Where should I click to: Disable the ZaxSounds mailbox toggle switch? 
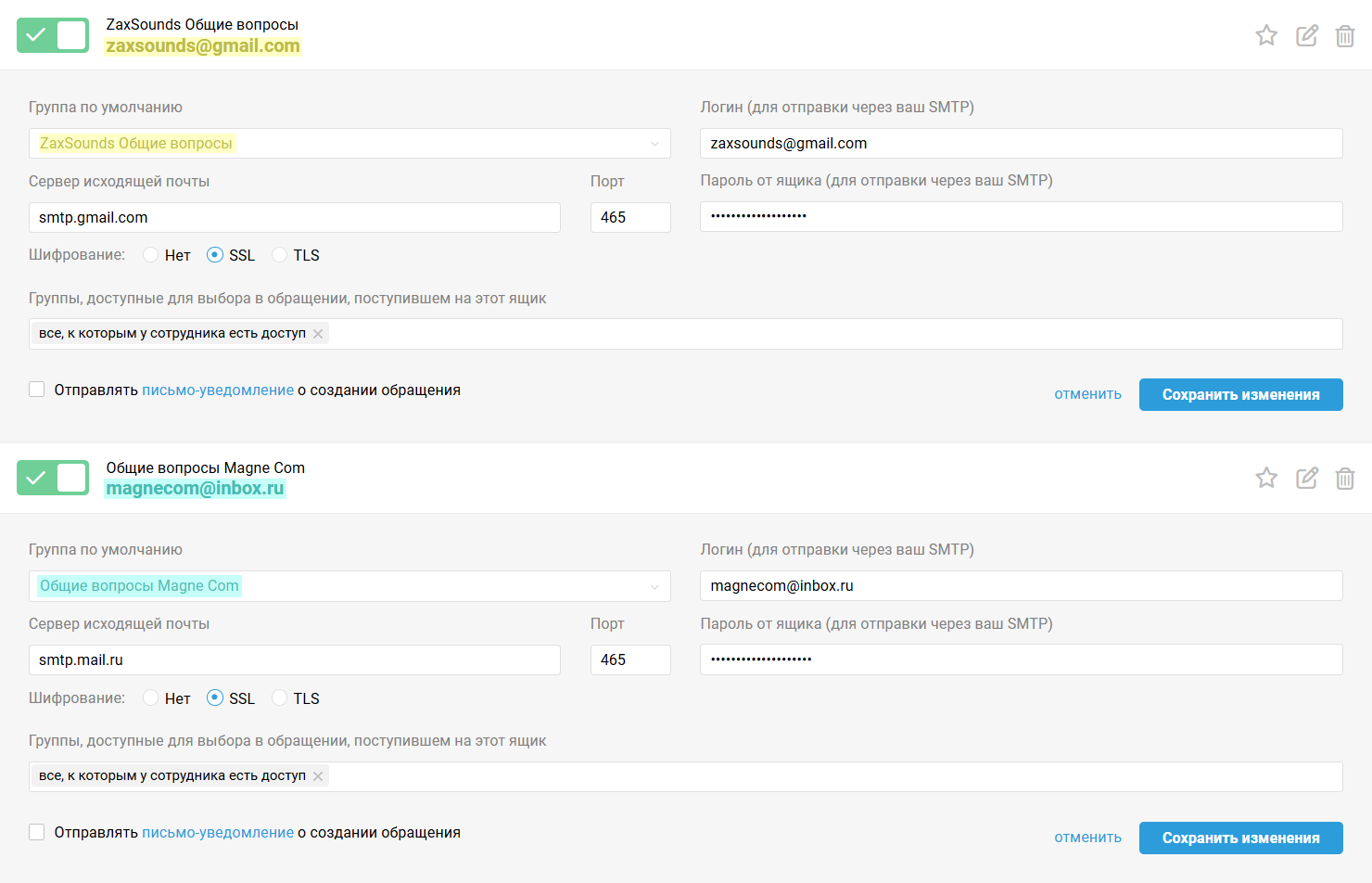[53, 35]
